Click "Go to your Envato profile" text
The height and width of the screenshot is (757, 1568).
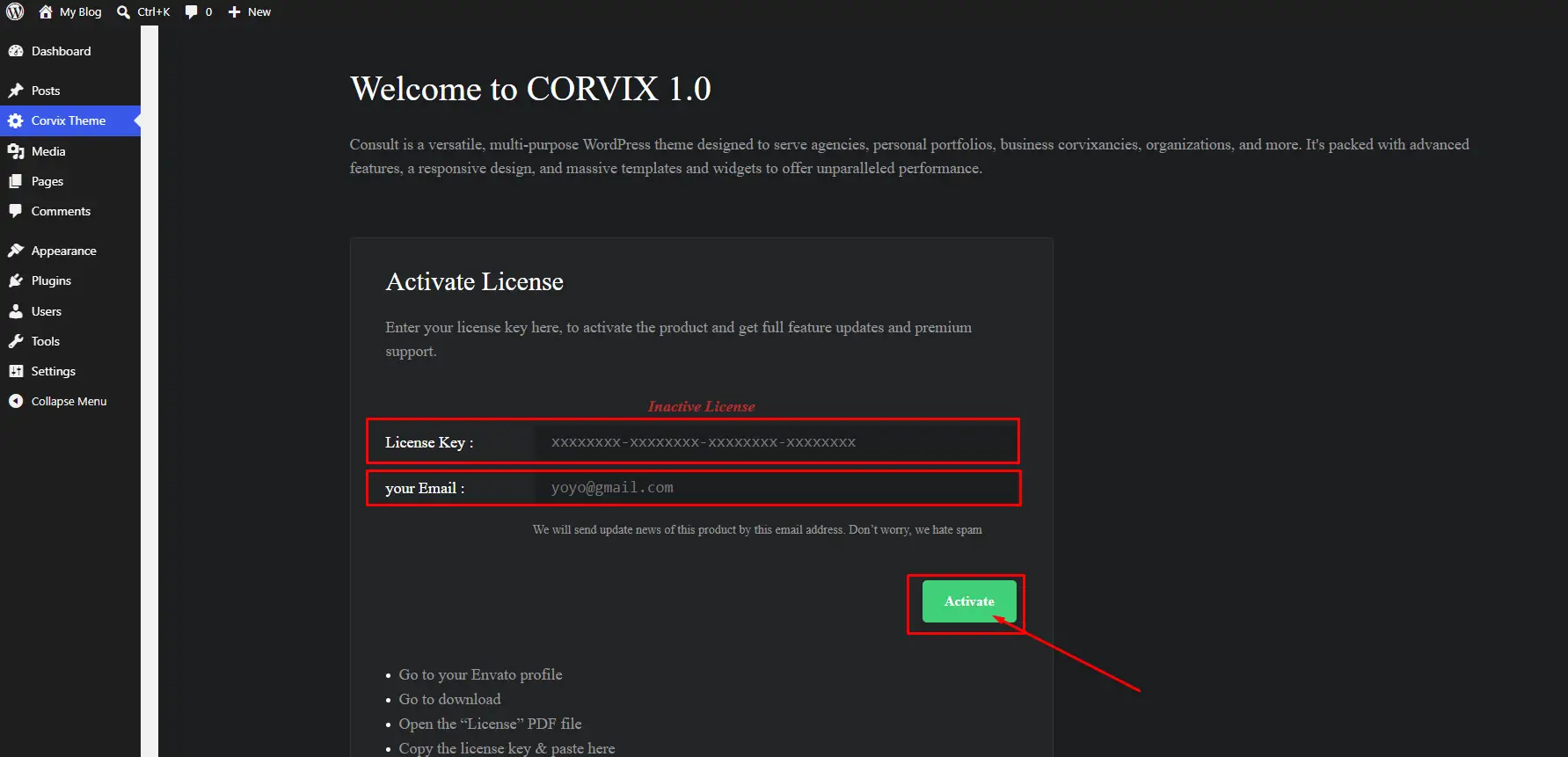click(x=480, y=674)
